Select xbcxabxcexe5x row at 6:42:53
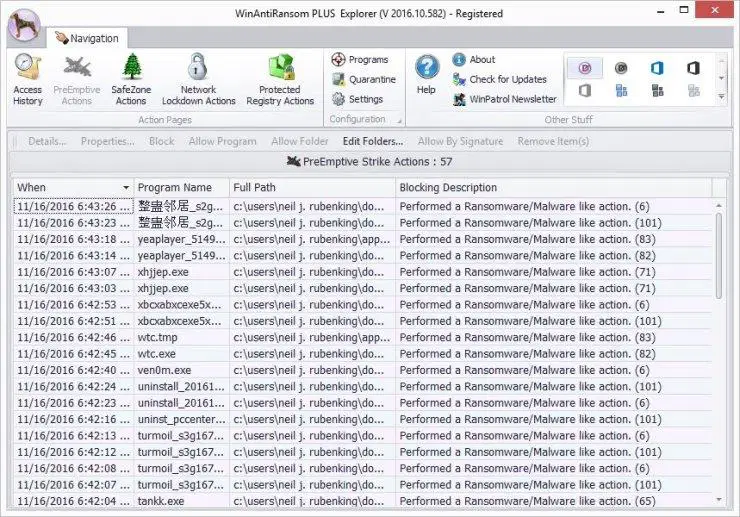Screen dimensions: 740x517 pos(362,305)
